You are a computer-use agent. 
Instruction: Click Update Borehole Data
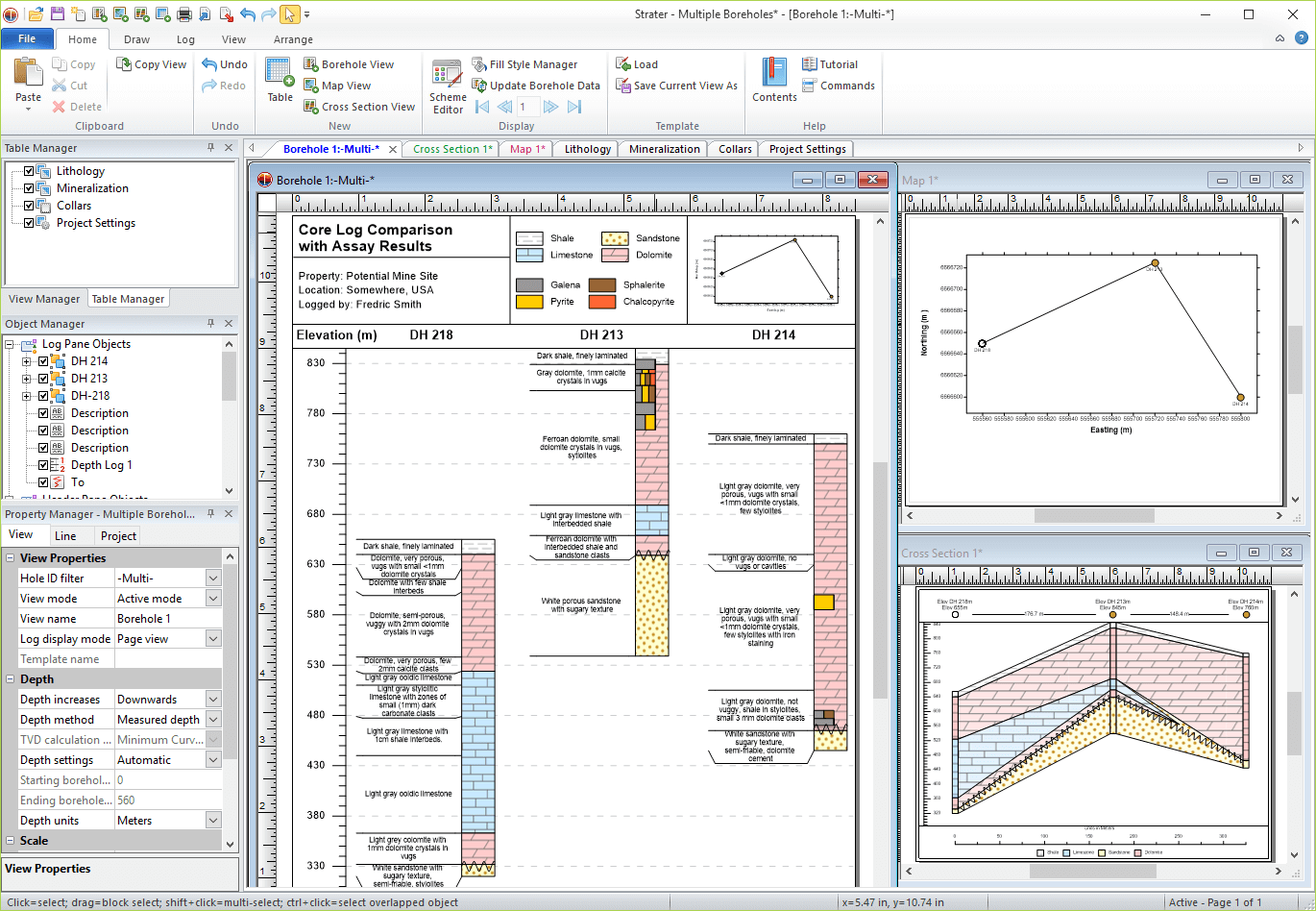(x=536, y=86)
